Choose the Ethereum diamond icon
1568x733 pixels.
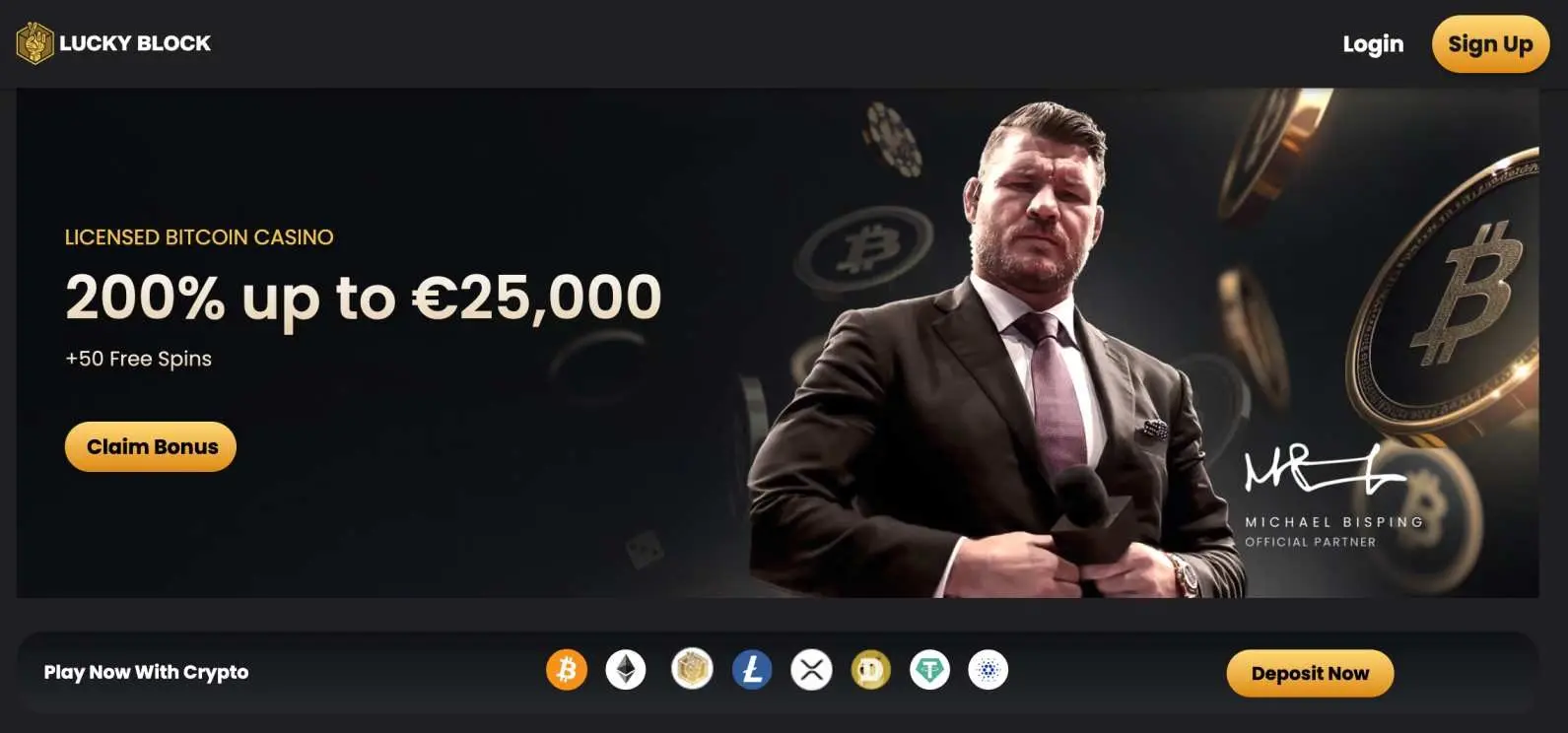[626, 671]
